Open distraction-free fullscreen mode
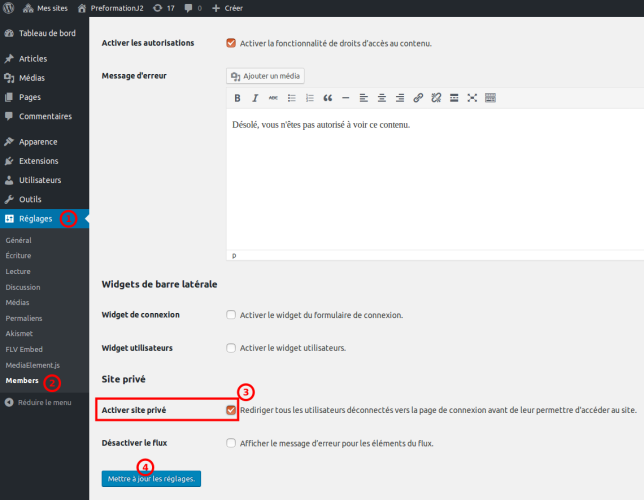 pos(472,98)
